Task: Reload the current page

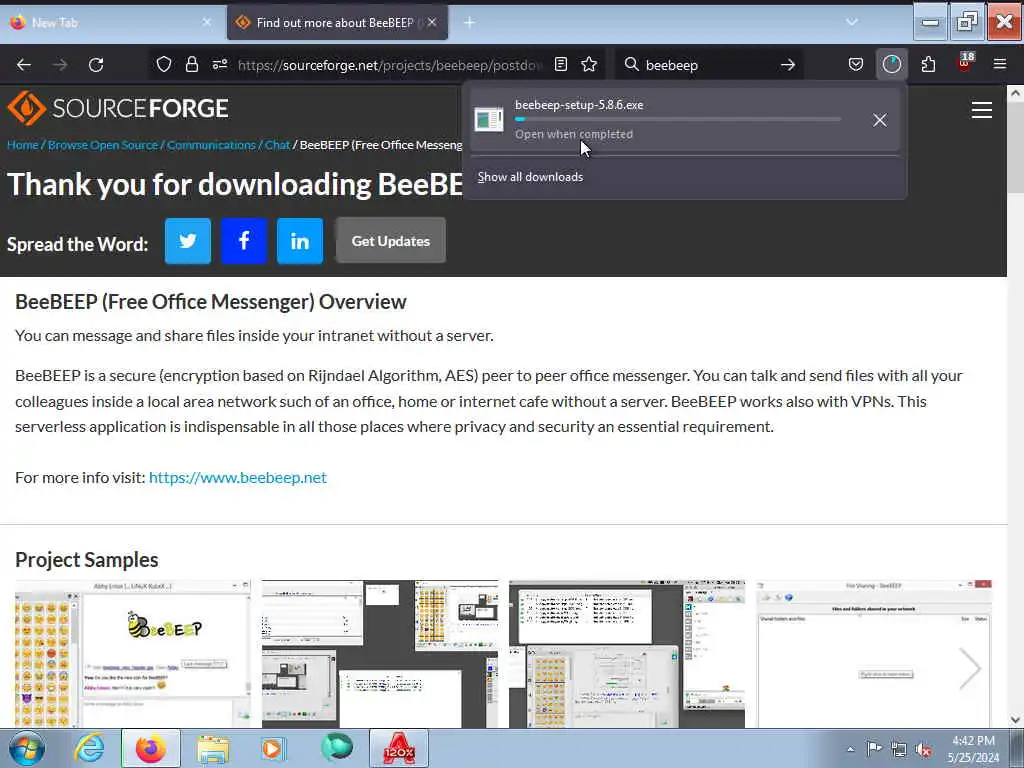Action: pyautogui.click(x=96, y=65)
